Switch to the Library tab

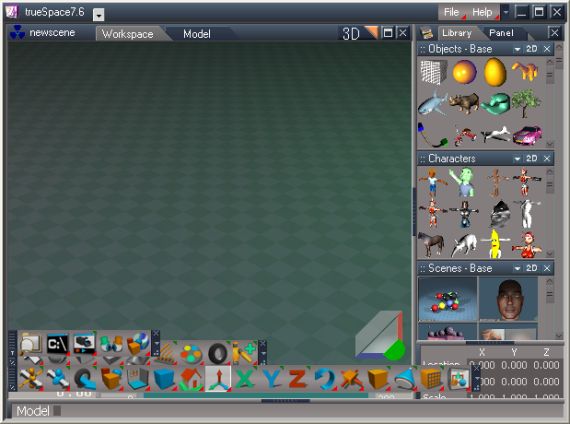pos(457,33)
